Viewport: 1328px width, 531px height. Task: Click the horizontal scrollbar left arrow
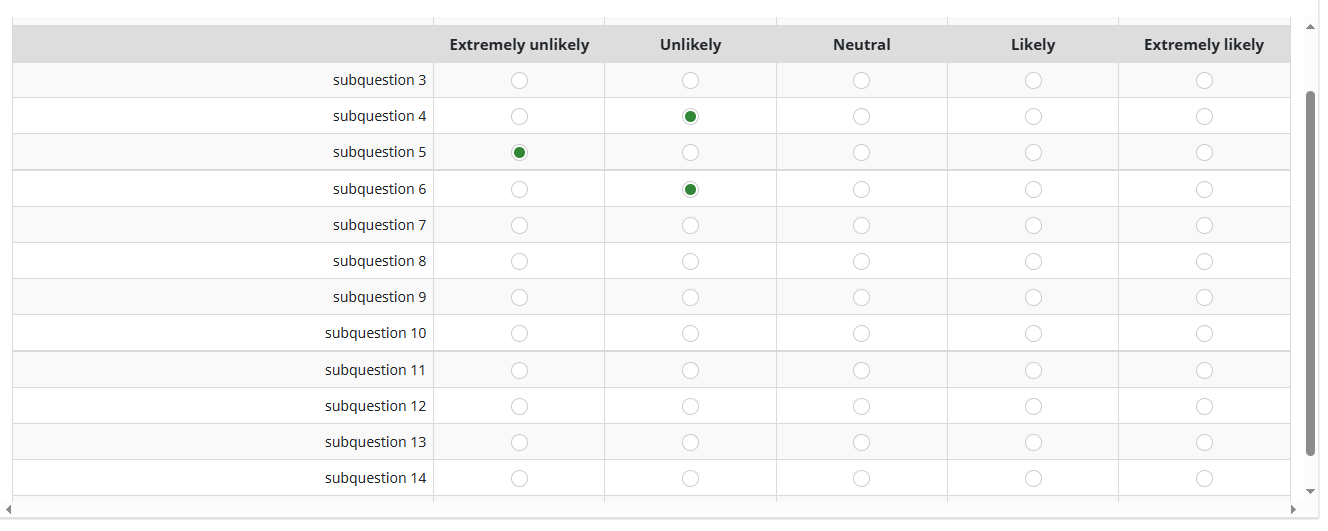pos(9,510)
